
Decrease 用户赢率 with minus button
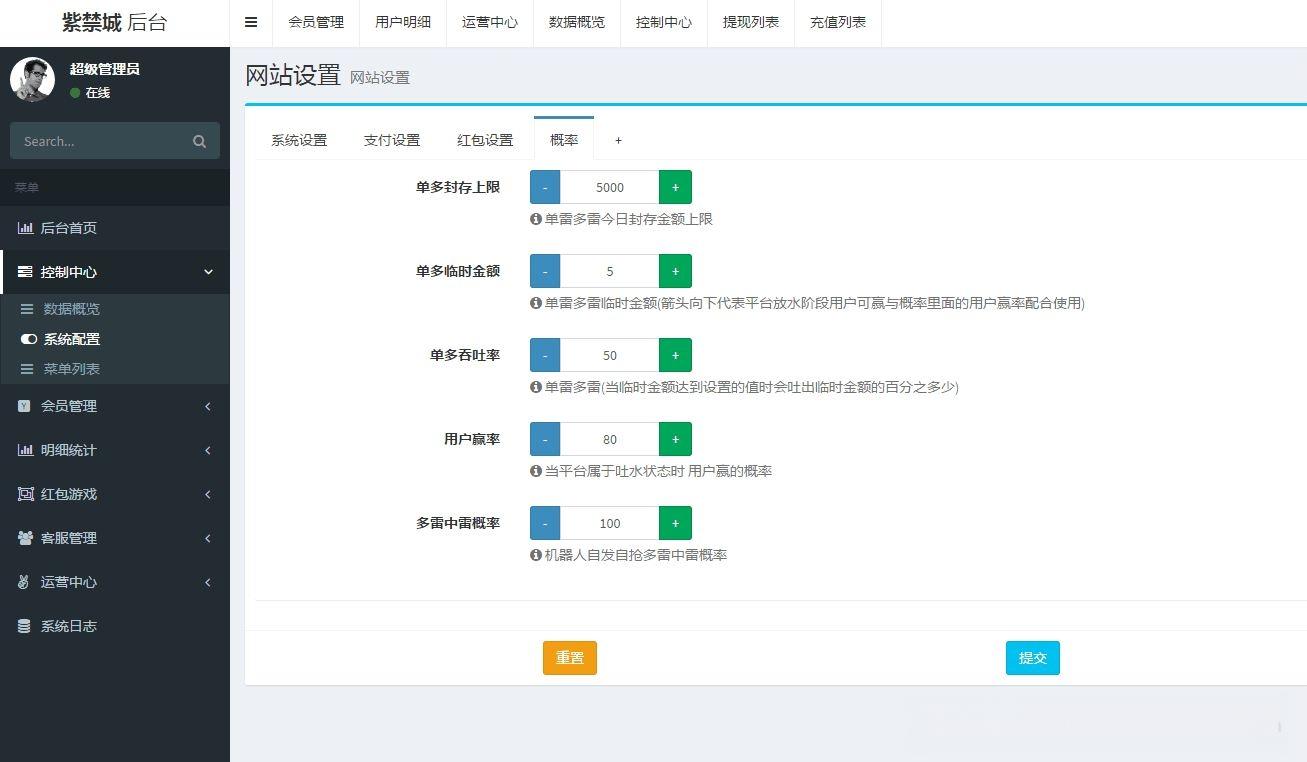tap(545, 439)
